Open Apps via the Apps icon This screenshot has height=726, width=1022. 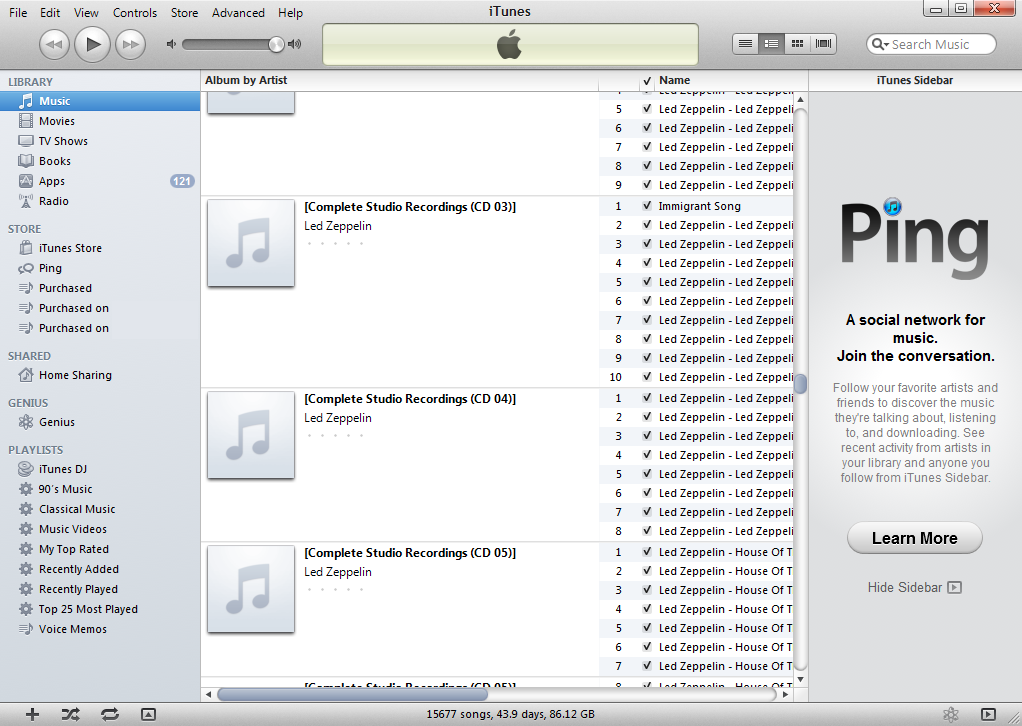tap(26, 181)
